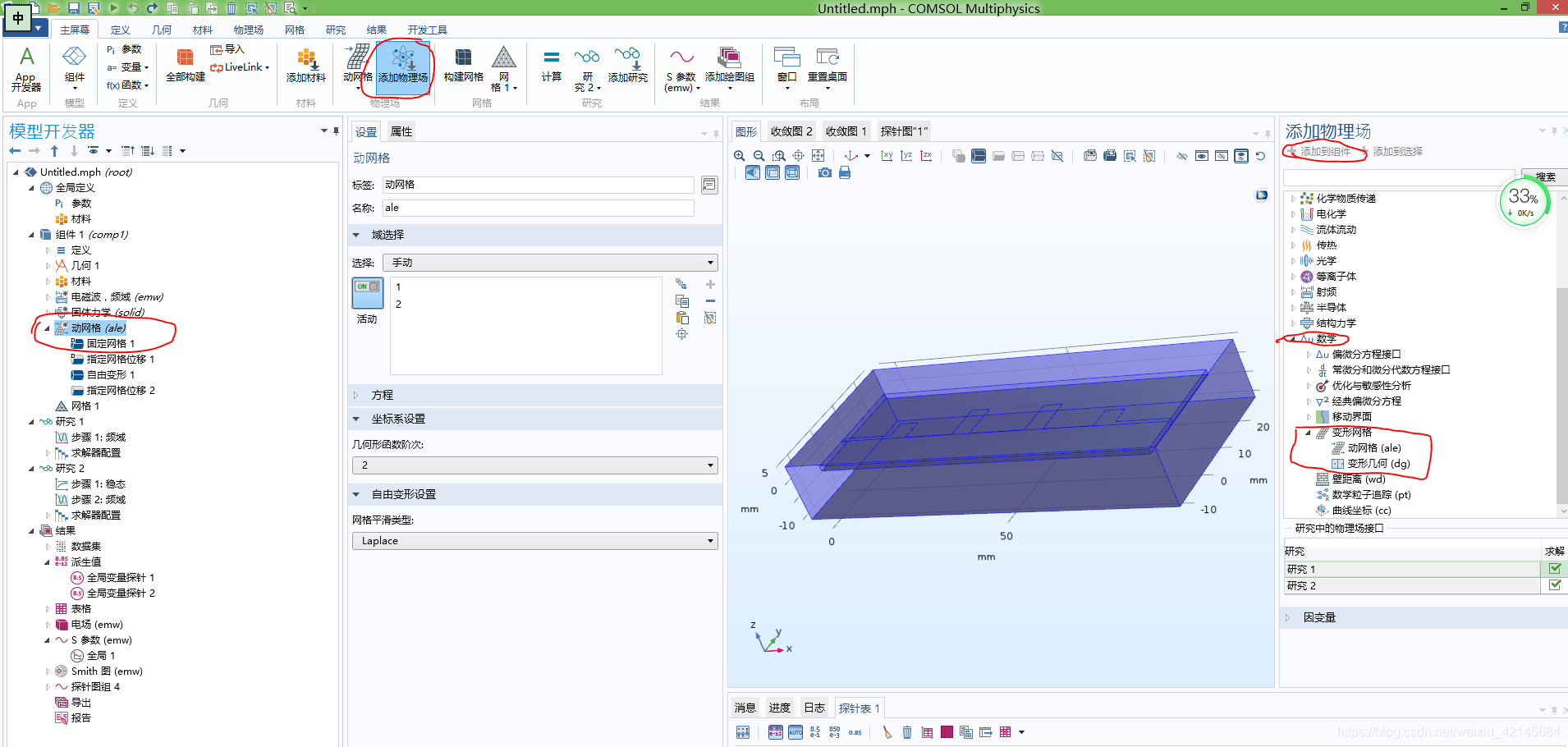The width and height of the screenshot is (1568, 747).
Task: Click the 重置桌面 (Reset Desktop) button
Action: point(828,69)
